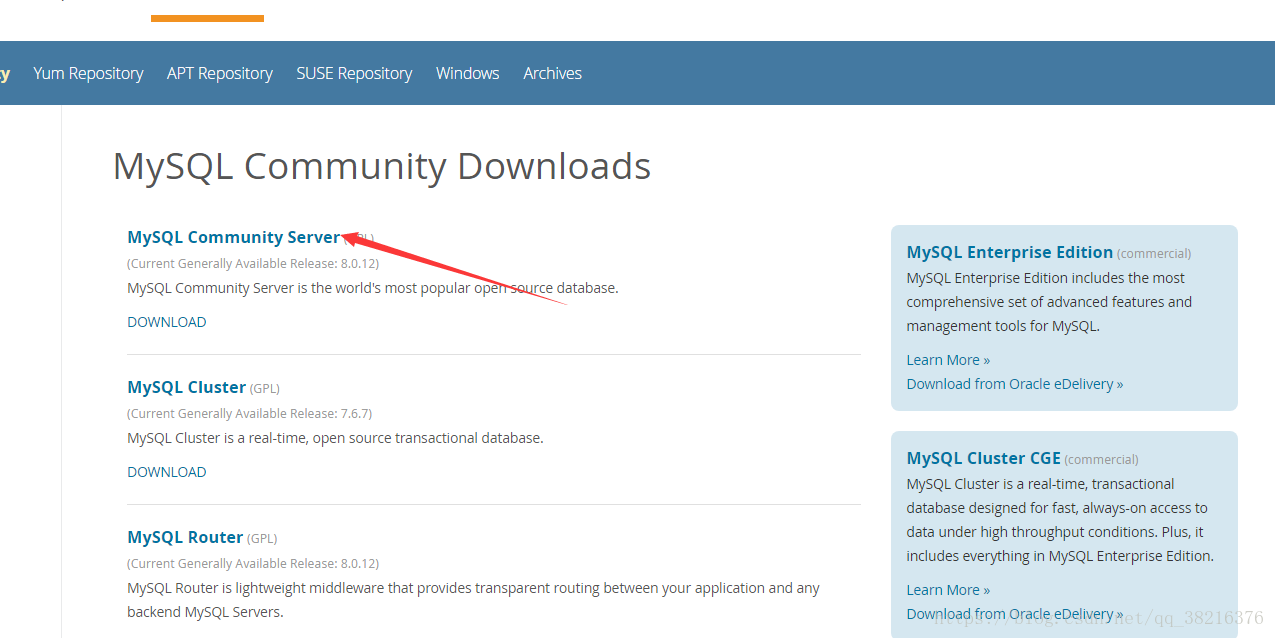Click Learn More under MySQL Enterprise Edition
1275x638 pixels.
[x=948, y=360]
